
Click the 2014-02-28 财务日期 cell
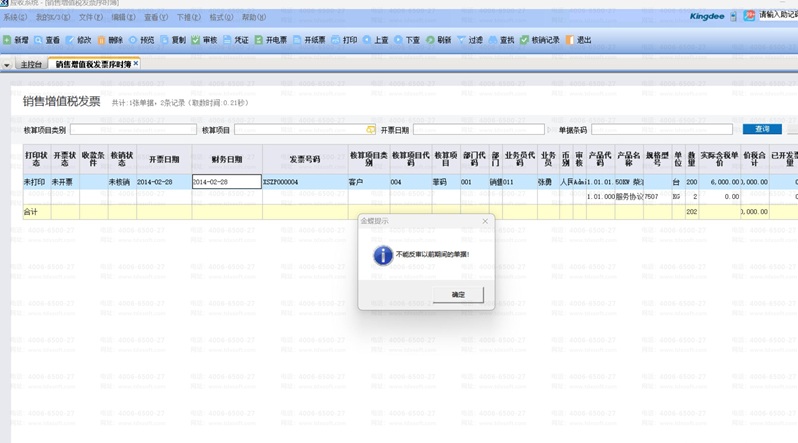click(227, 182)
